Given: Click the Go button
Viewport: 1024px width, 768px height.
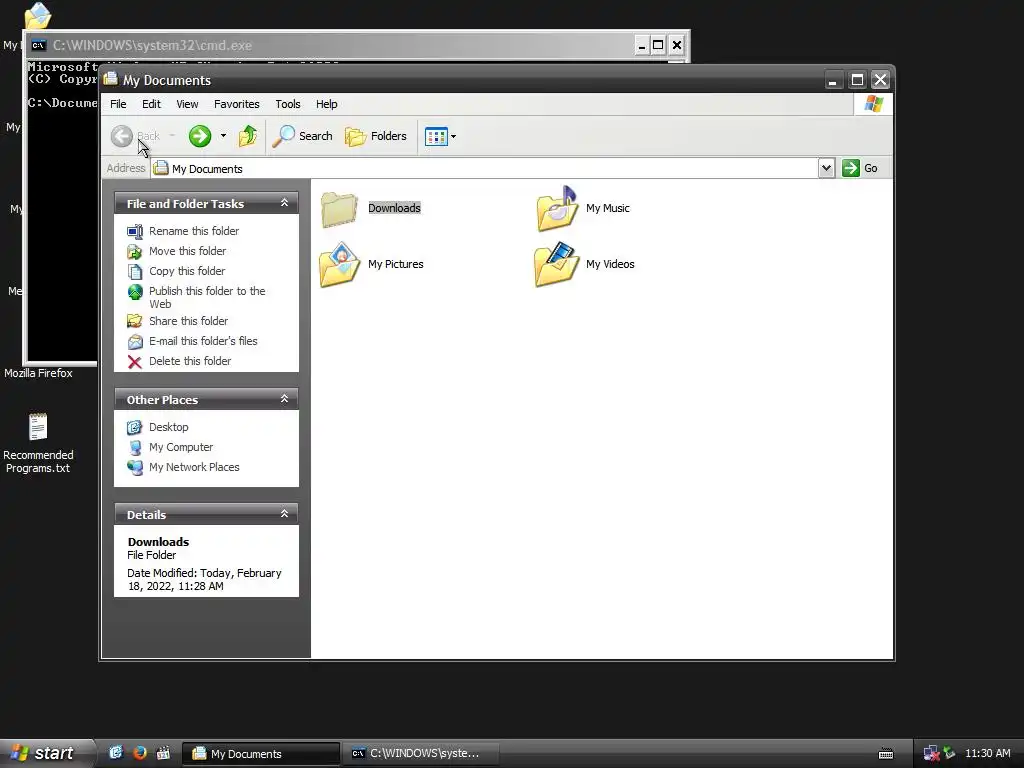Looking at the screenshot, I should click(860, 168).
